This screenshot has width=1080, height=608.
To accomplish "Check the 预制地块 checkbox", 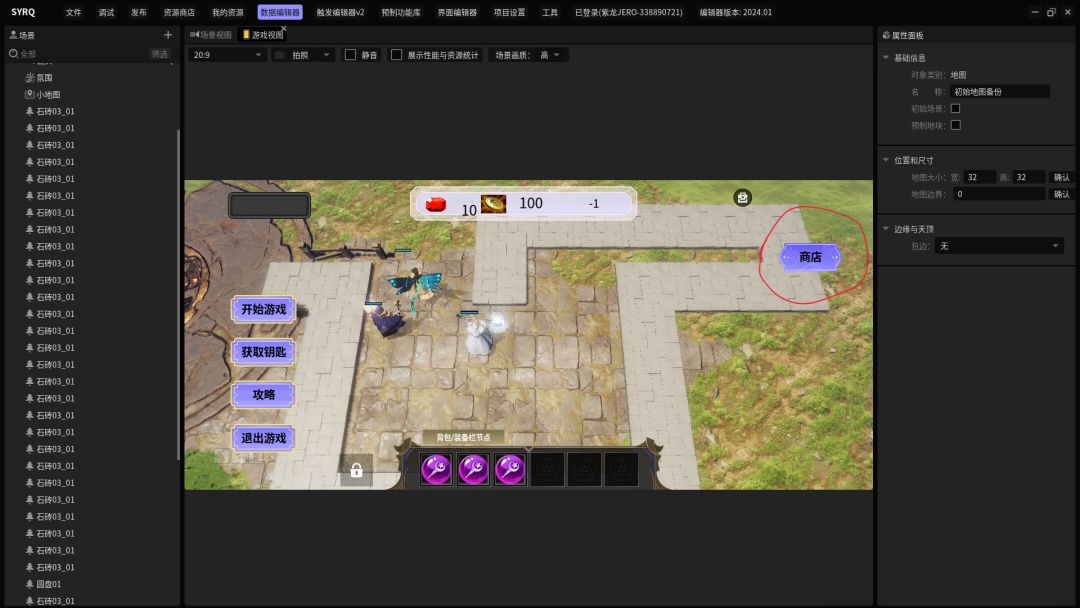I will click(955, 125).
